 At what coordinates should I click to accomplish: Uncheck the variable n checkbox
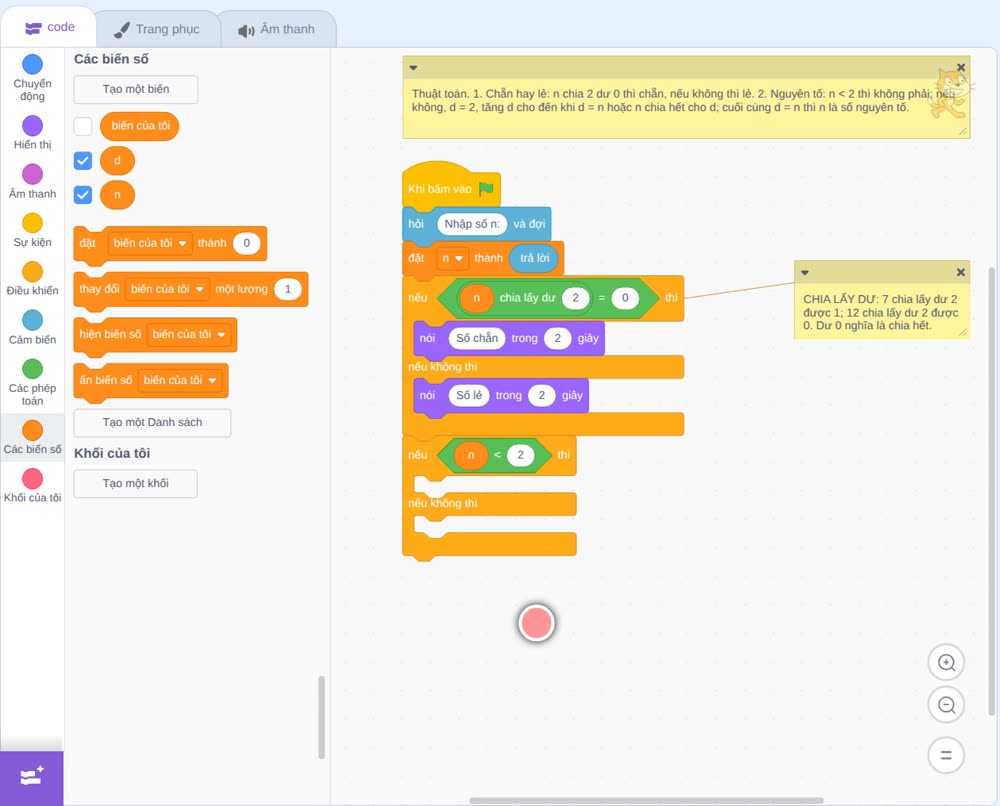coord(83,194)
